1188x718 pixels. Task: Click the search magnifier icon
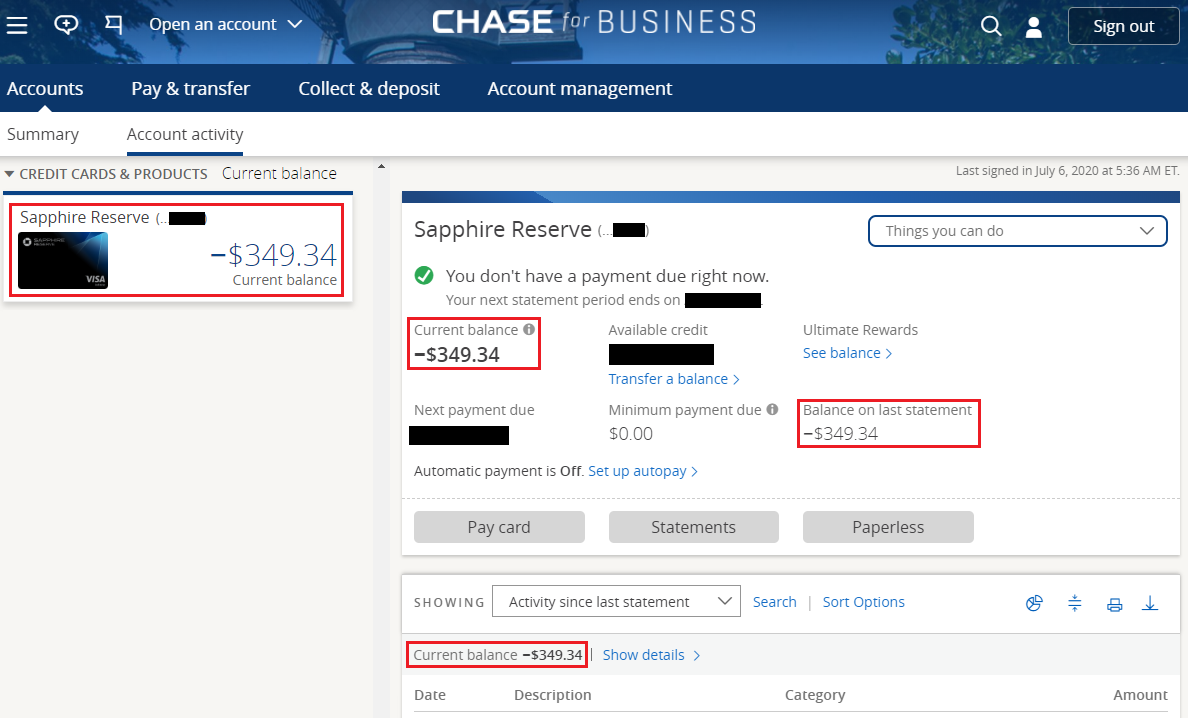point(990,27)
